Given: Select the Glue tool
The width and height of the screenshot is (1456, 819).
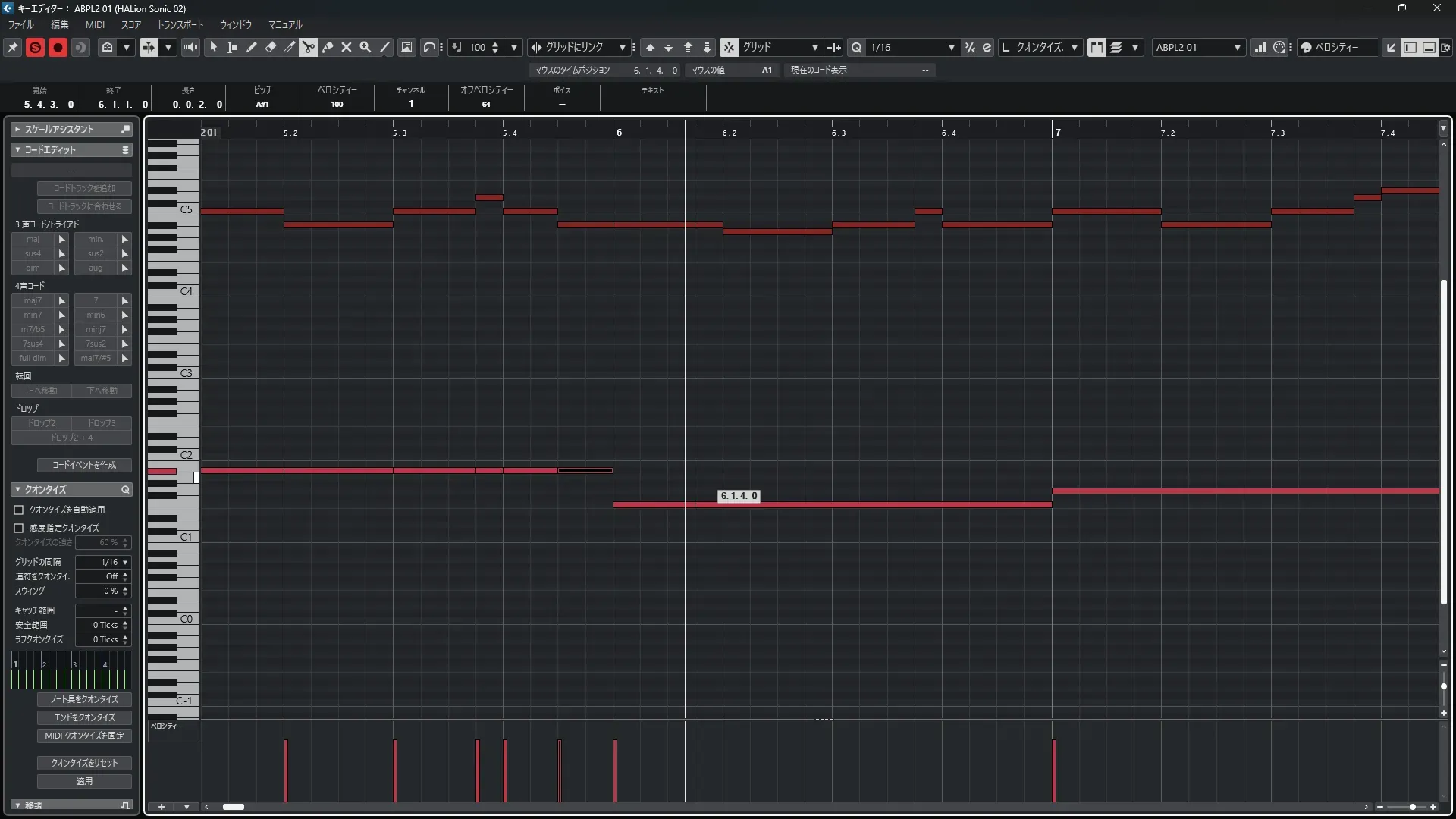Looking at the screenshot, I should tap(327, 47).
